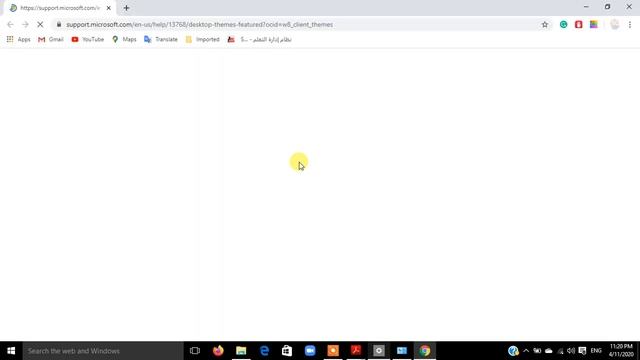
Task: Open a new tab with plus button
Action: (126, 8)
